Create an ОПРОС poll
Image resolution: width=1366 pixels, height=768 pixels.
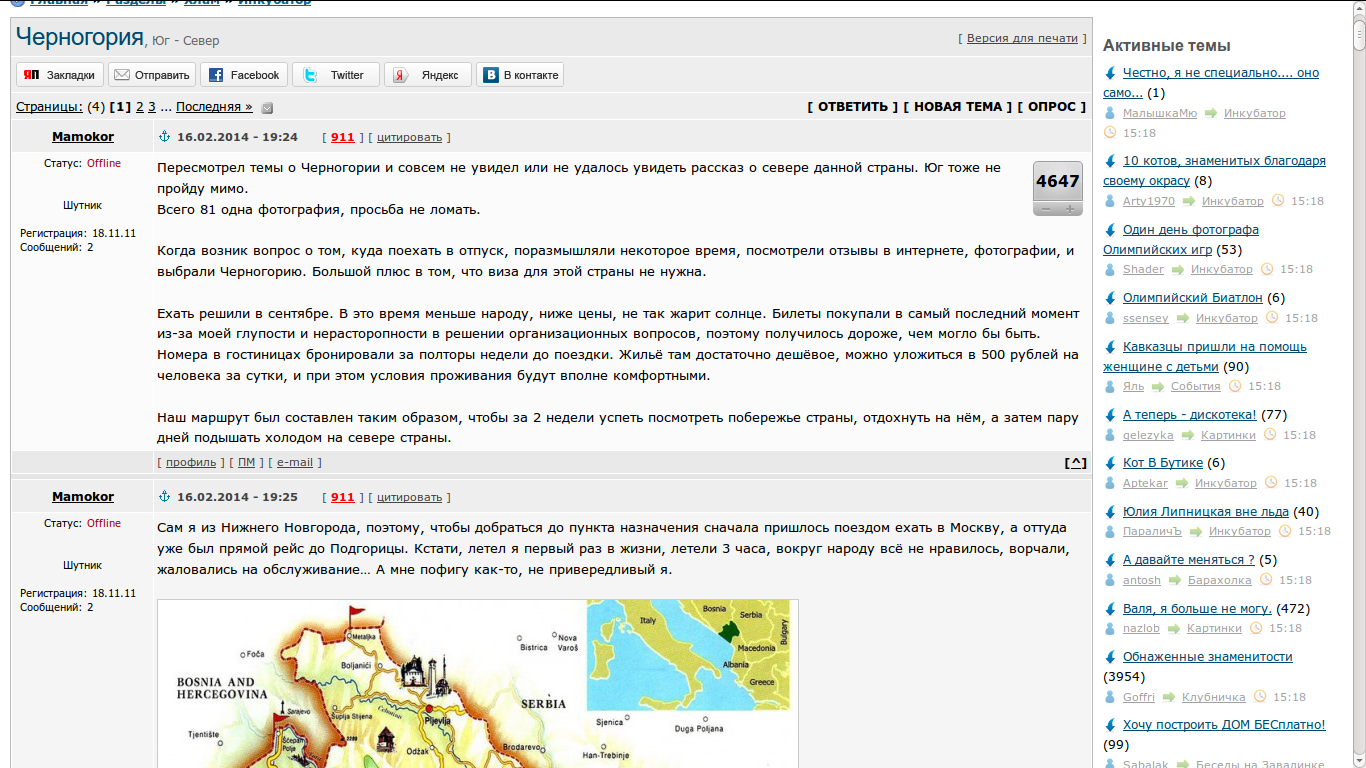1052,107
